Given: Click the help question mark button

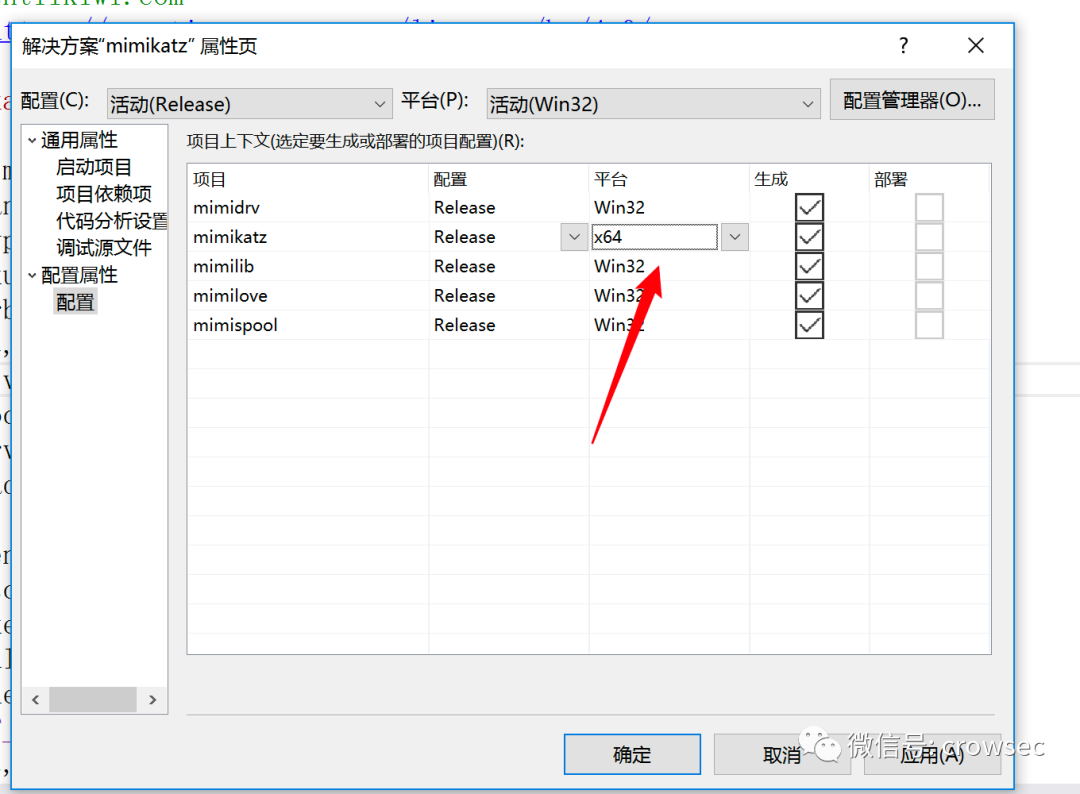Looking at the screenshot, I should pos(903,46).
